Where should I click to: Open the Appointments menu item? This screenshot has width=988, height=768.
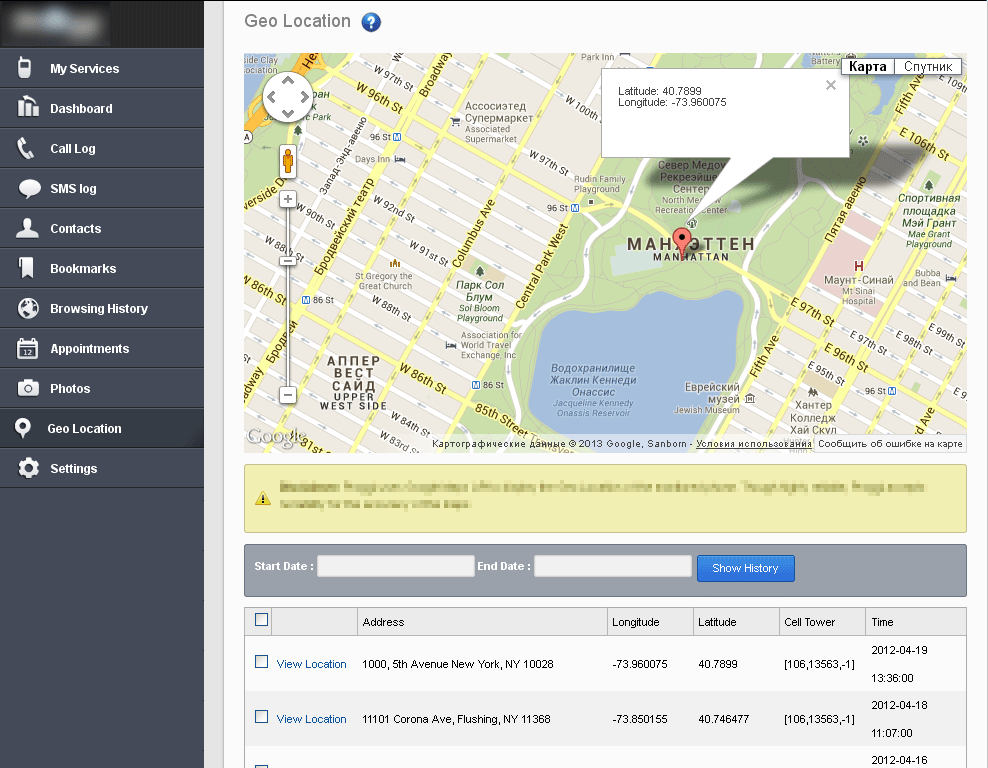102,348
